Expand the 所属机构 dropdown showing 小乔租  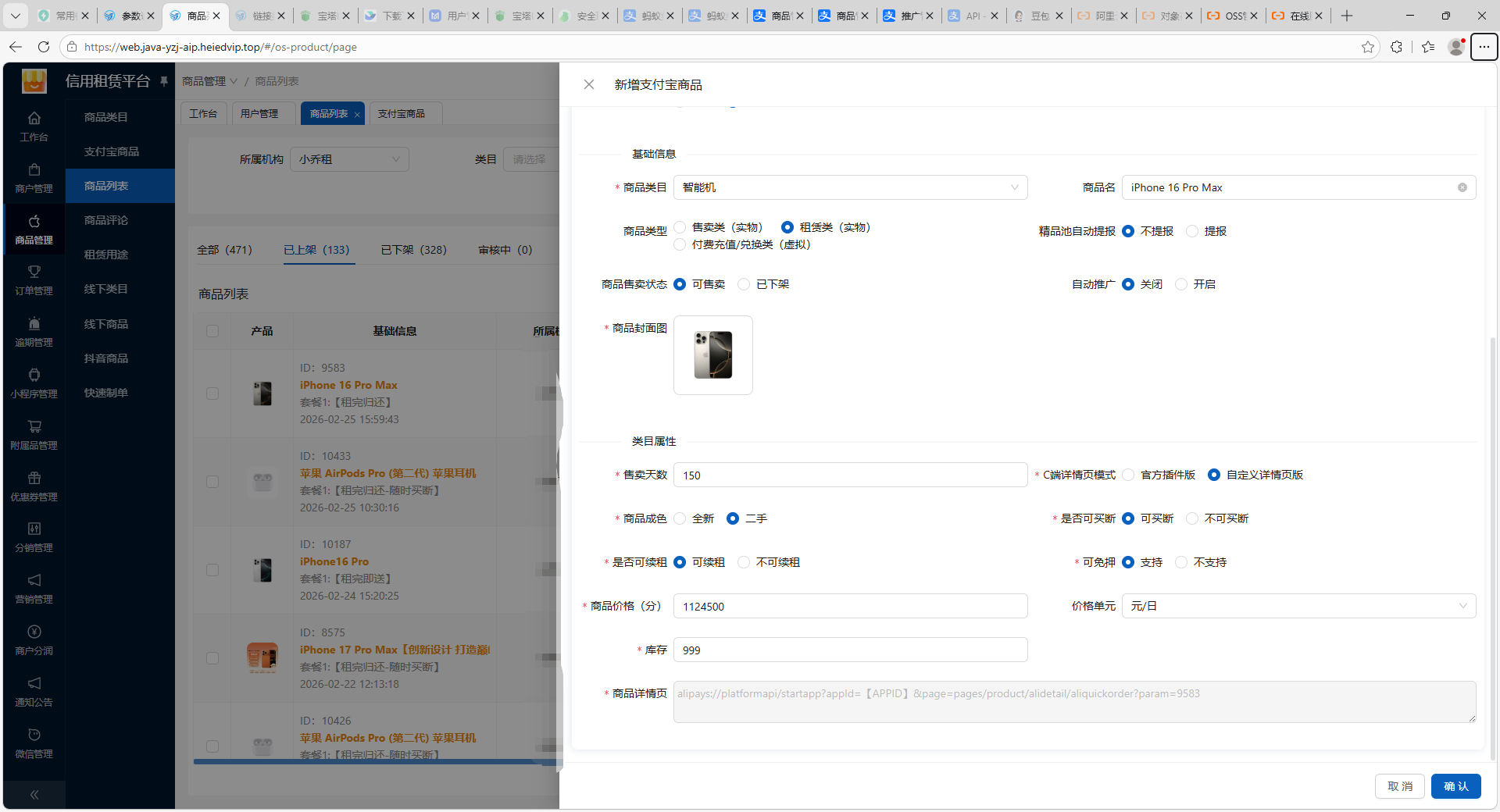[349, 159]
